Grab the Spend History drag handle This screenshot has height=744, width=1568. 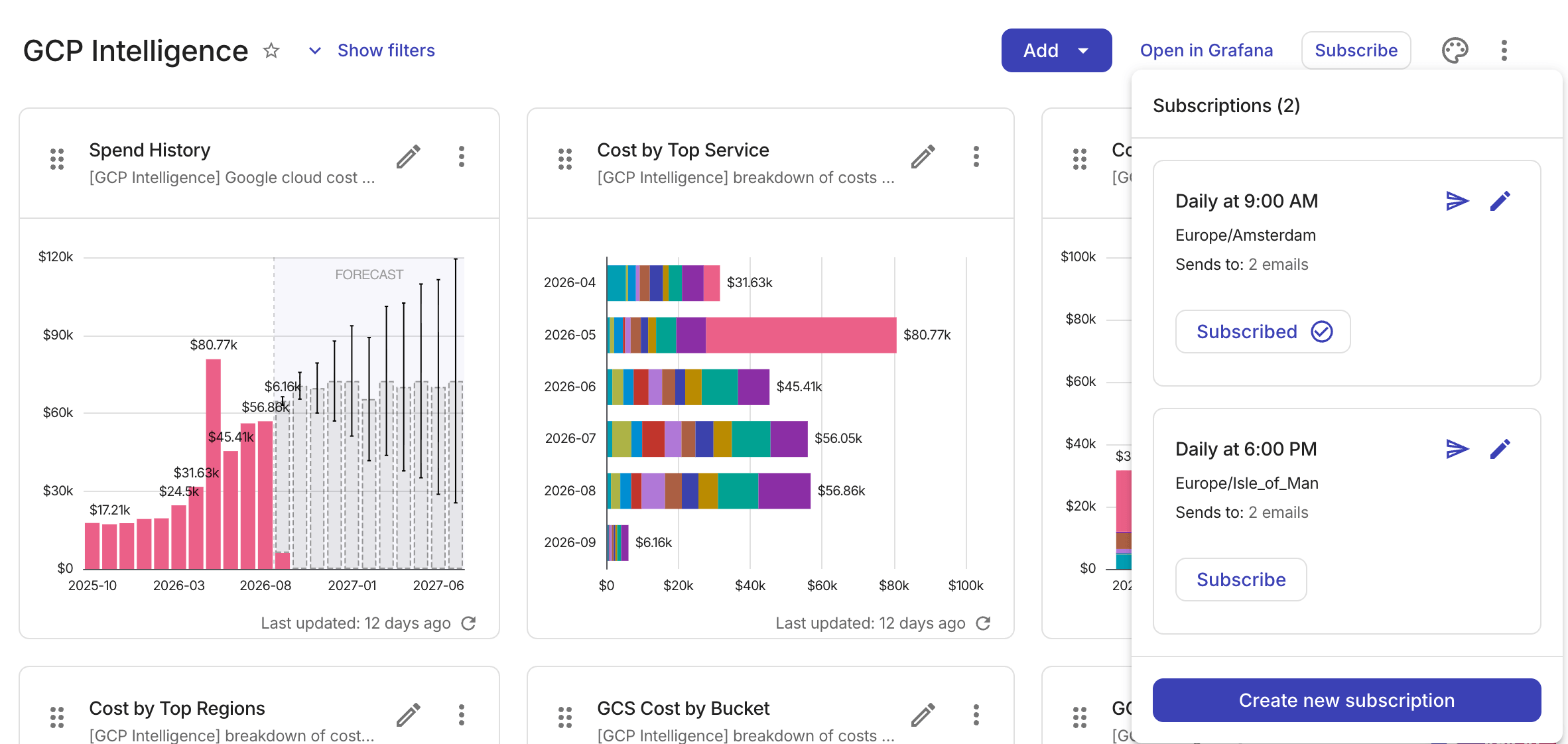click(x=57, y=158)
